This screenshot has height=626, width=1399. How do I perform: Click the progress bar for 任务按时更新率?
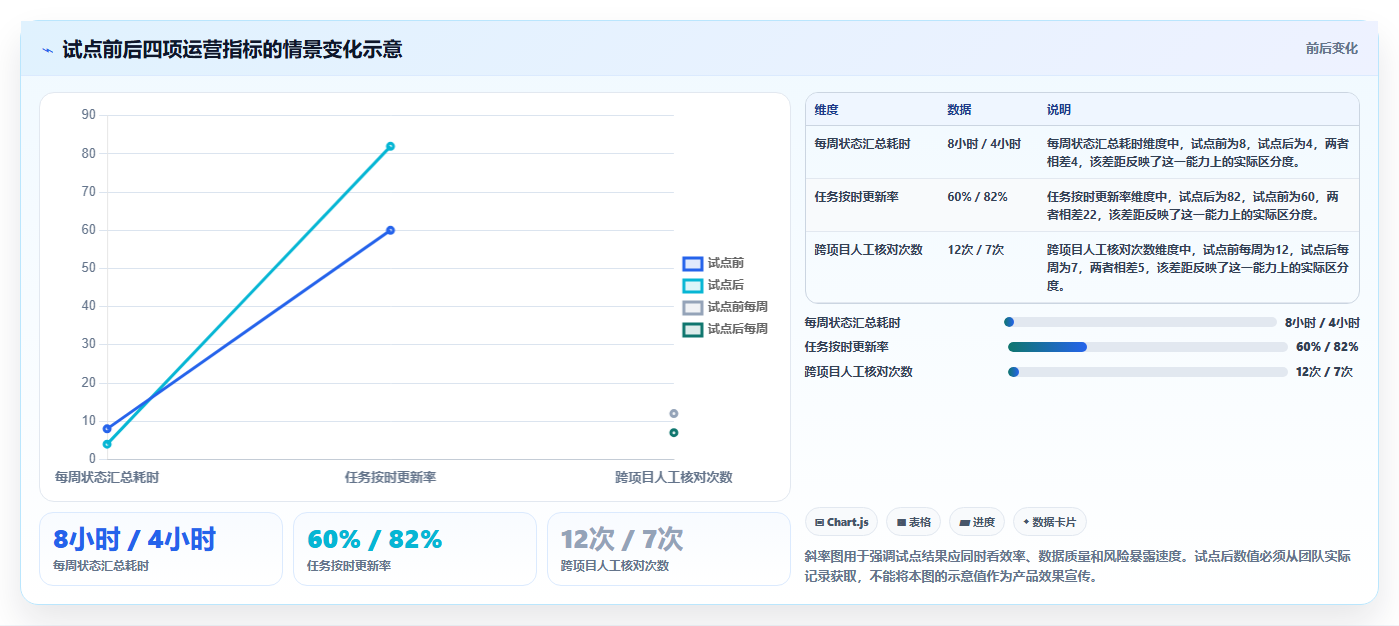[x=1147, y=347]
